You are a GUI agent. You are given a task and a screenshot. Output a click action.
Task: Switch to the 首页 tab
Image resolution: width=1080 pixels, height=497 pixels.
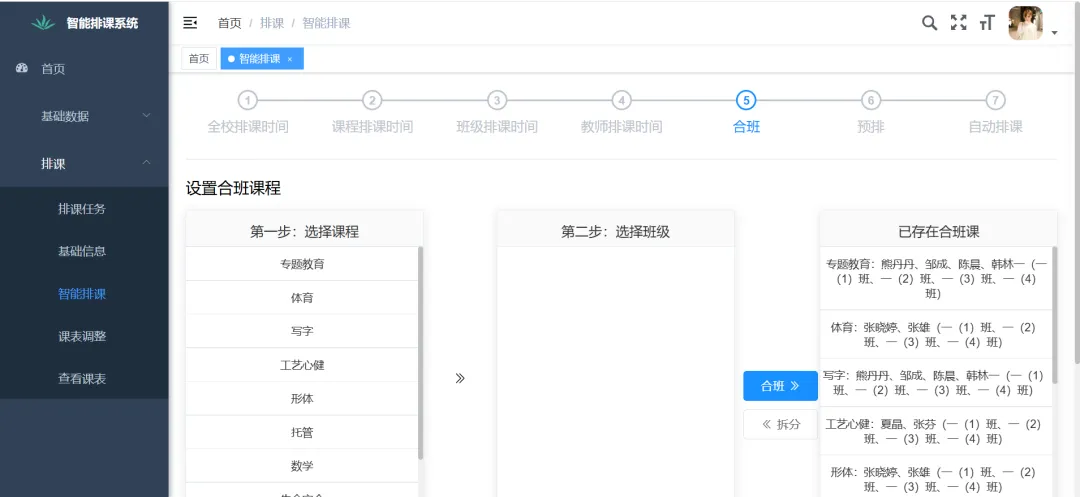tap(199, 59)
